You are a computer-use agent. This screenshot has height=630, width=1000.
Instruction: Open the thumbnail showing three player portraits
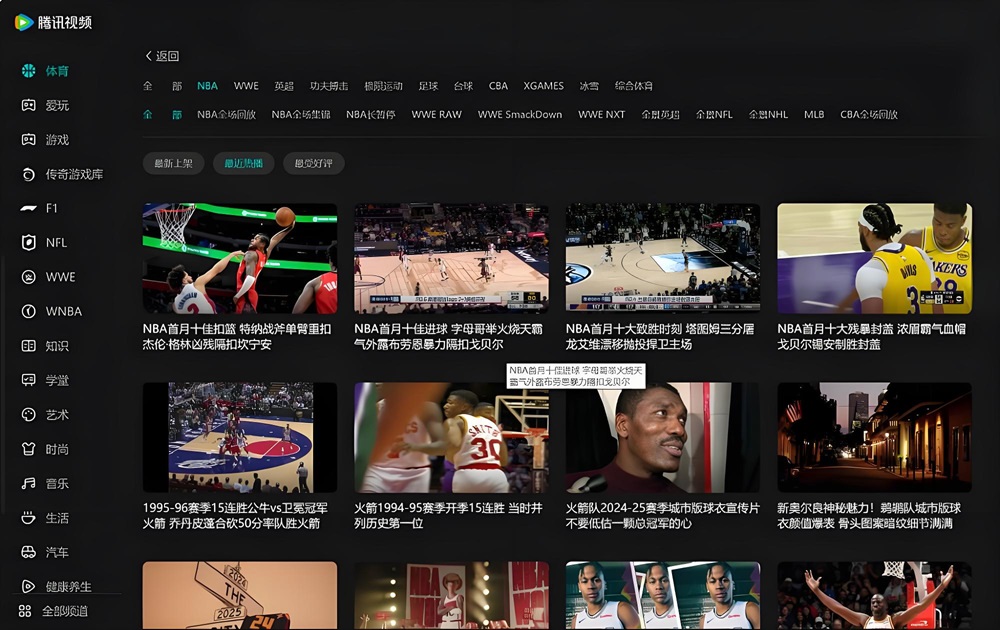tap(663, 596)
